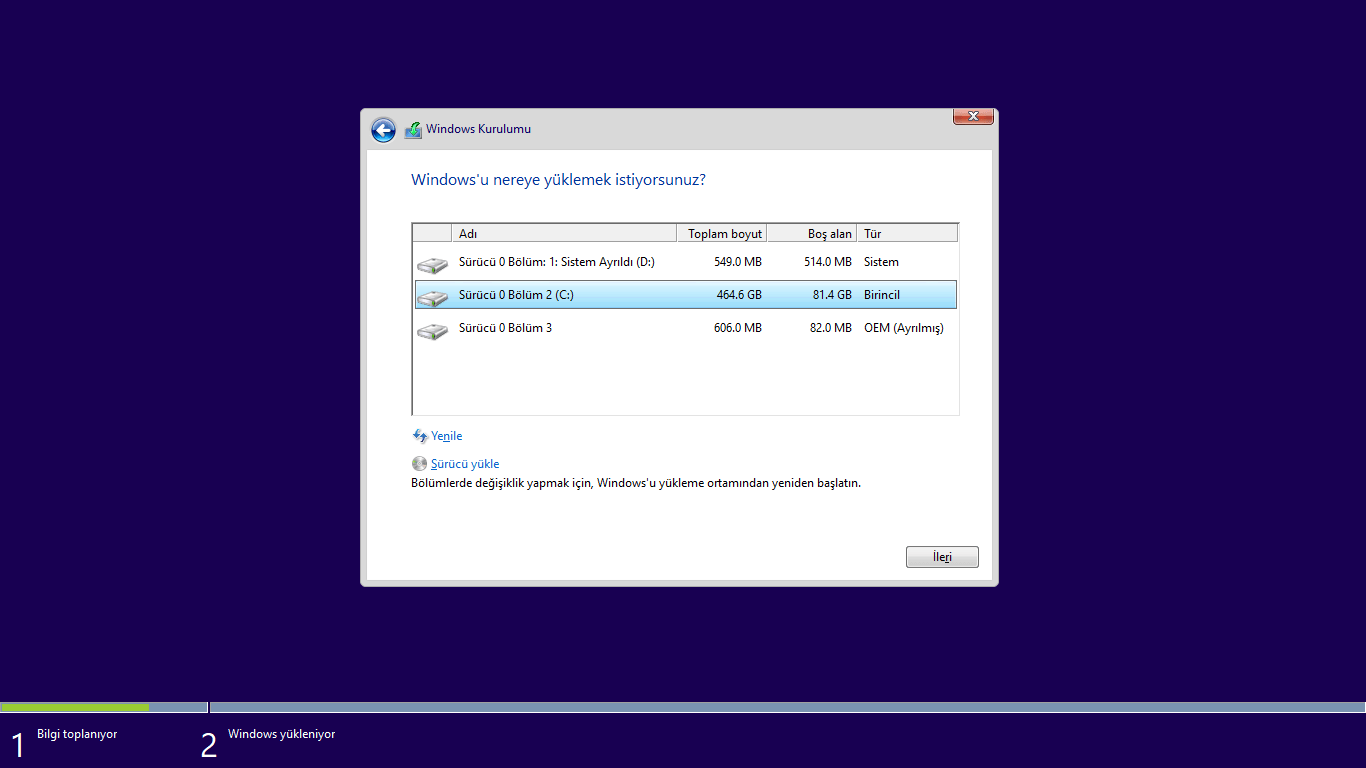
Task: Sort partitions by the Adı column header
Action: (564, 233)
